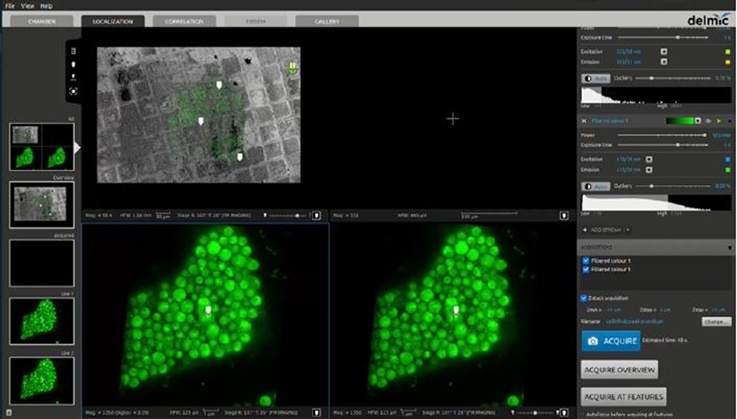Play the Filtered colour 1 stream
The image size is (737, 419).
tap(719, 121)
